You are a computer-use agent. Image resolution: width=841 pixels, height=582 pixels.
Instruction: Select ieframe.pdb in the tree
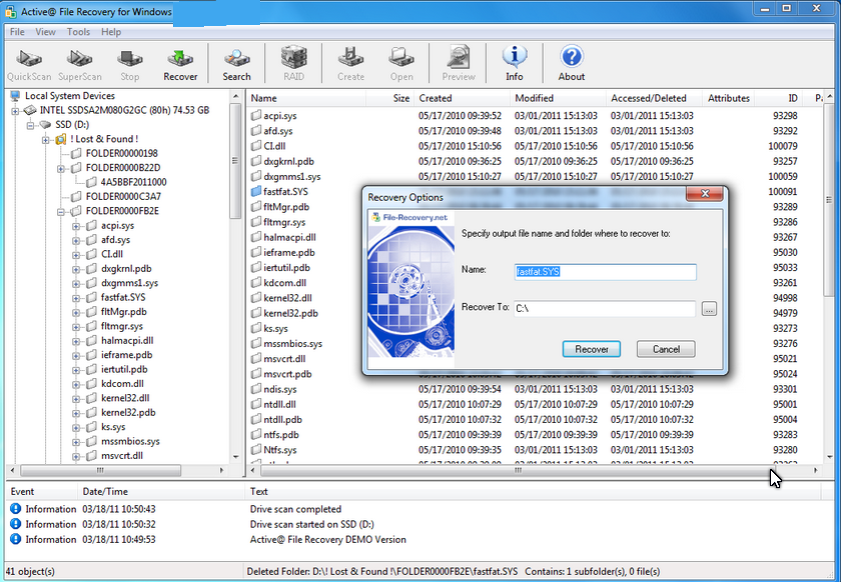tap(127, 355)
